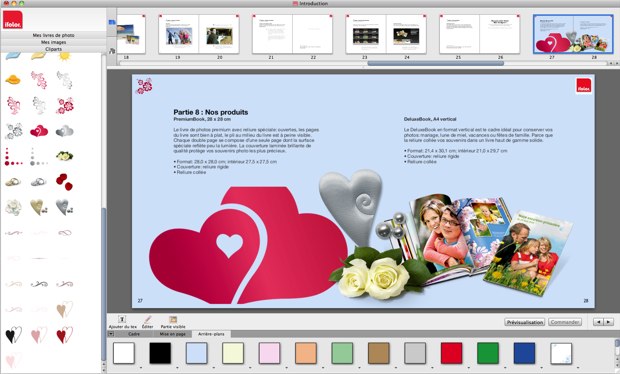Select the red rose petals clipart
The image size is (620, 374).
pyautogui.click(x=64, y=182)
